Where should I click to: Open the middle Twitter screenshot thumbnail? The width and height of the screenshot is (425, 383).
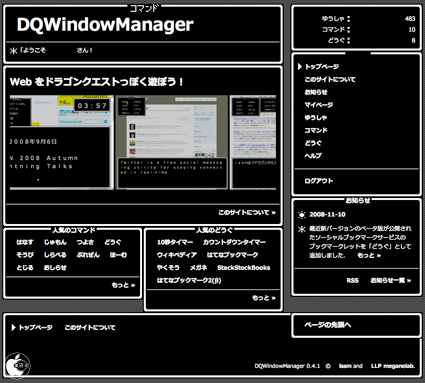[x=172, y=142]
